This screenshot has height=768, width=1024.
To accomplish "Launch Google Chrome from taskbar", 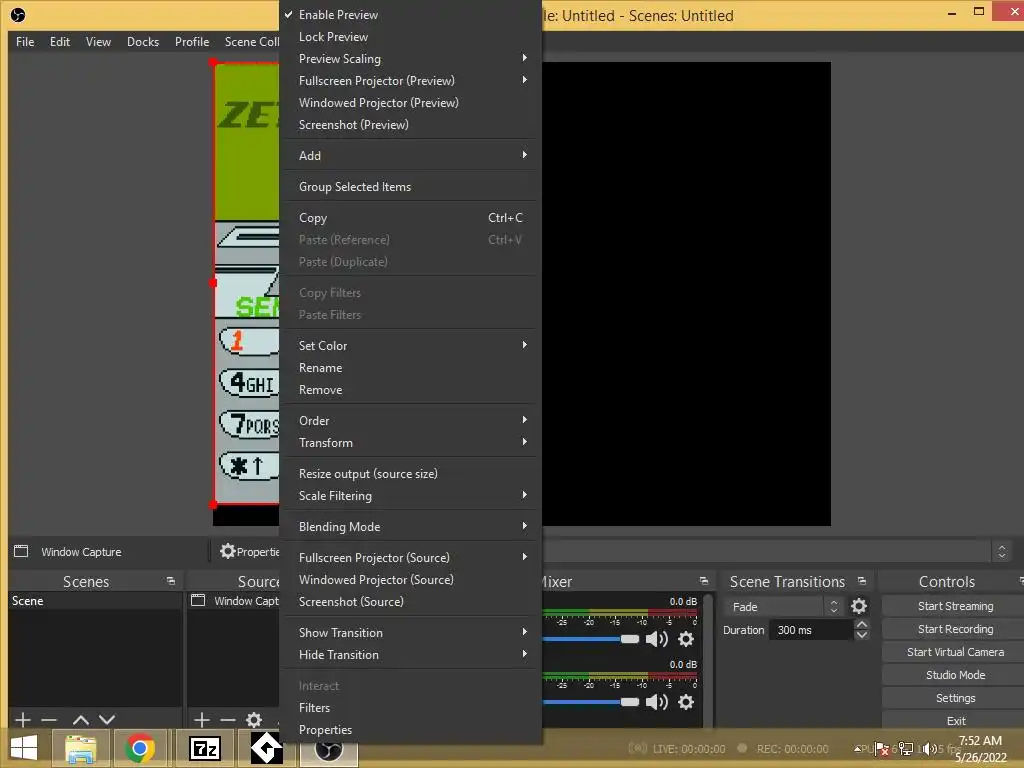I will [x=139, y=748].
